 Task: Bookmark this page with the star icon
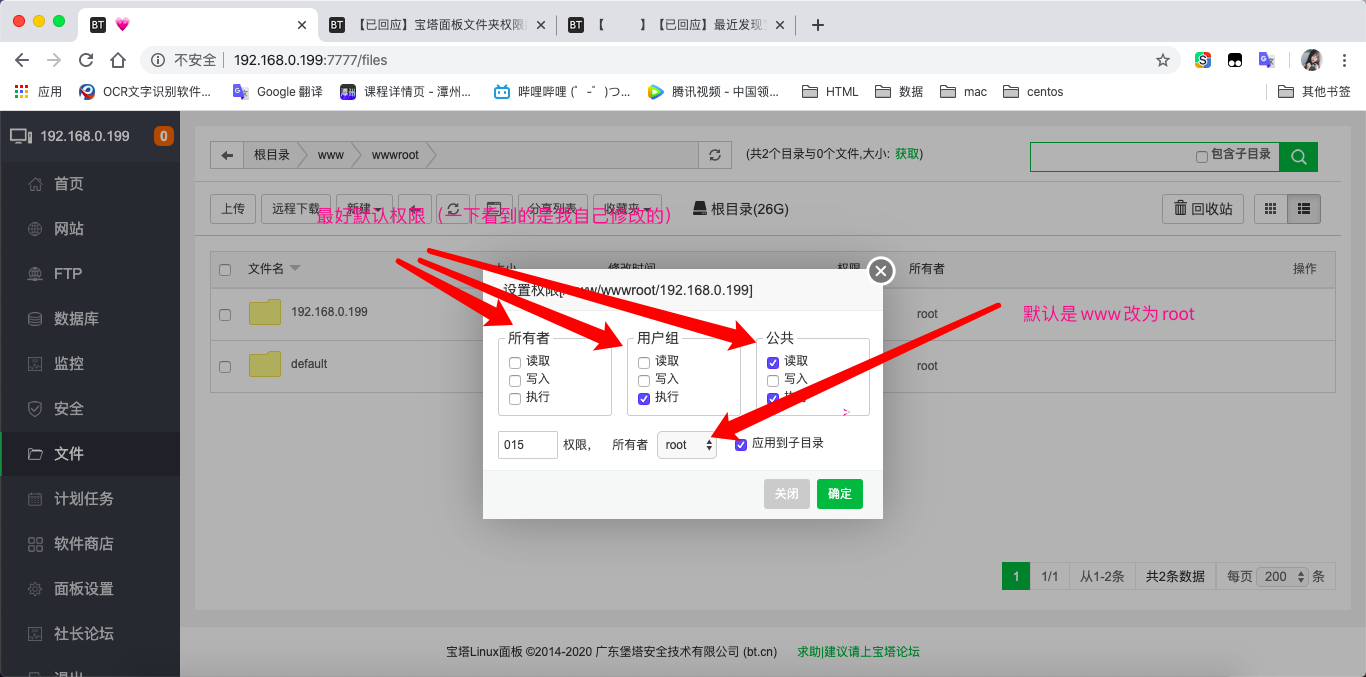coord(1163,60)
